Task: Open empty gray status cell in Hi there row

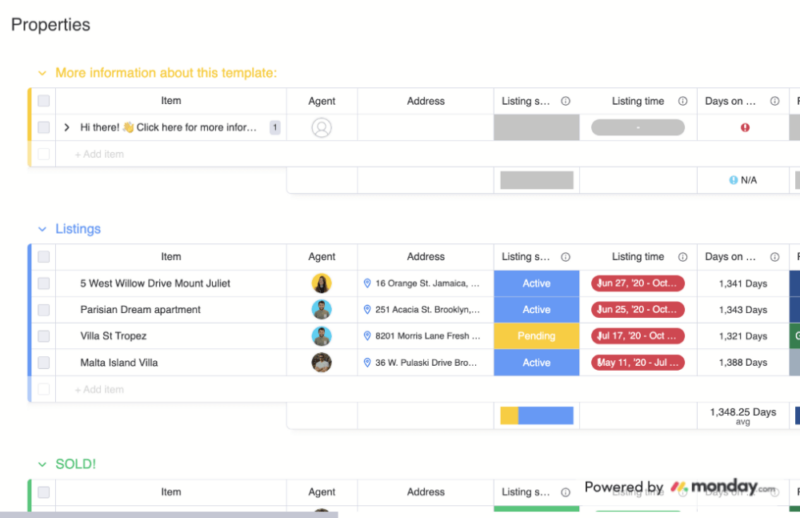Action: tap(536, 128)
